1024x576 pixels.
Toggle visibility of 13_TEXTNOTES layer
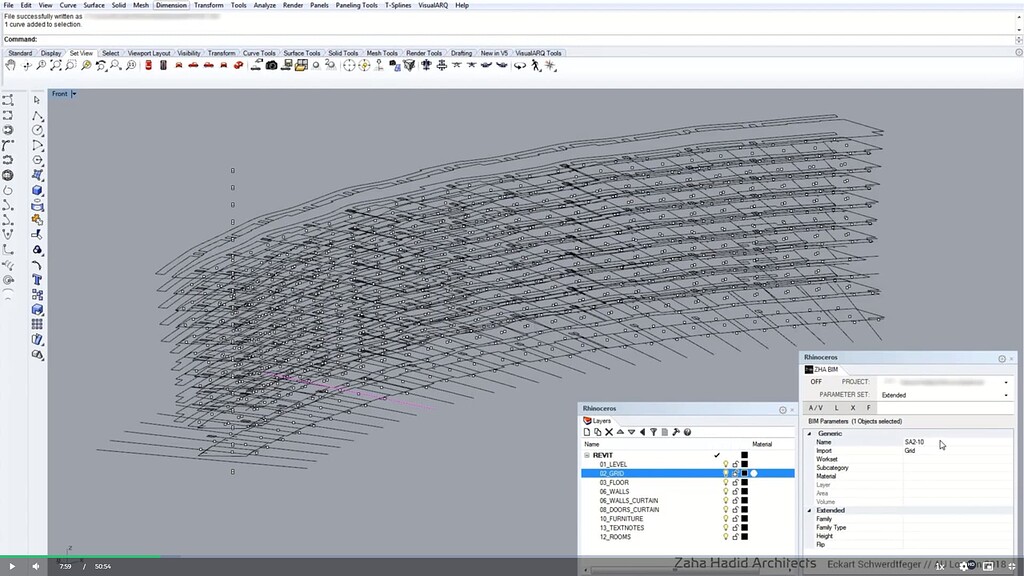pos(726,528)
